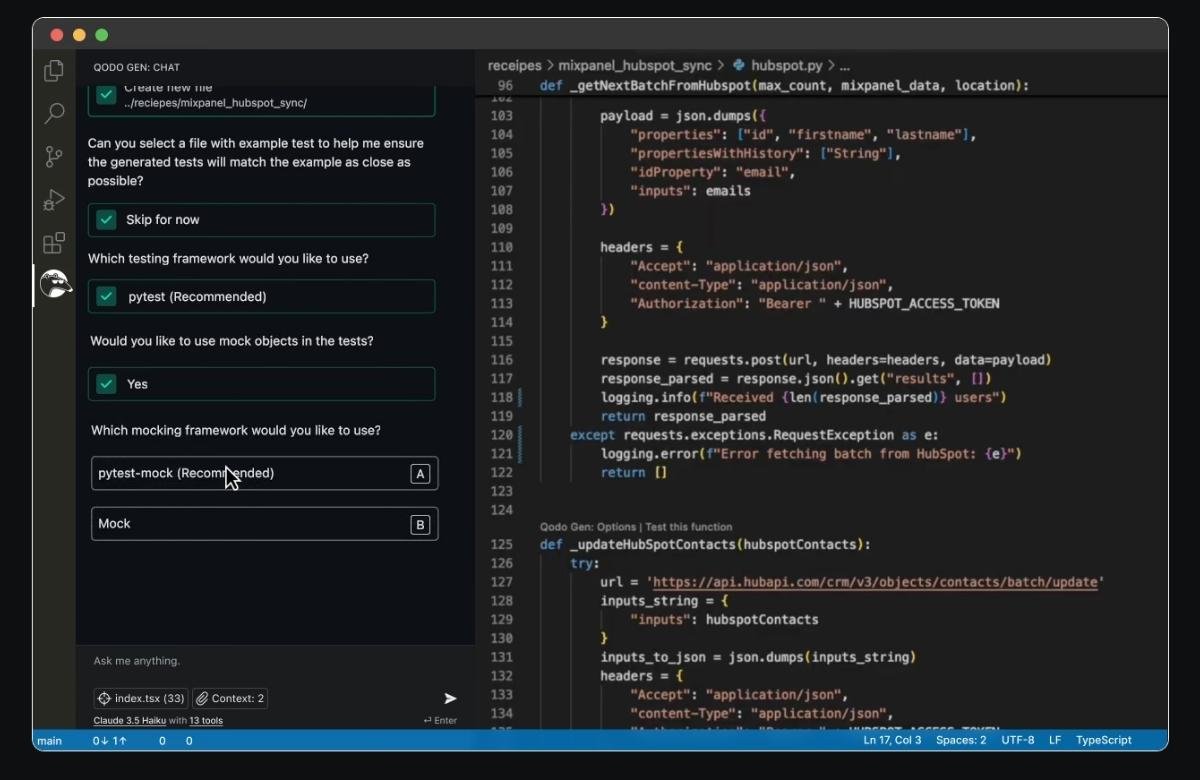Click the mixpanel_hubspot_sync breadcrumb segment
The width and height of the screenshot is (1200, 780).
(635, 65)
